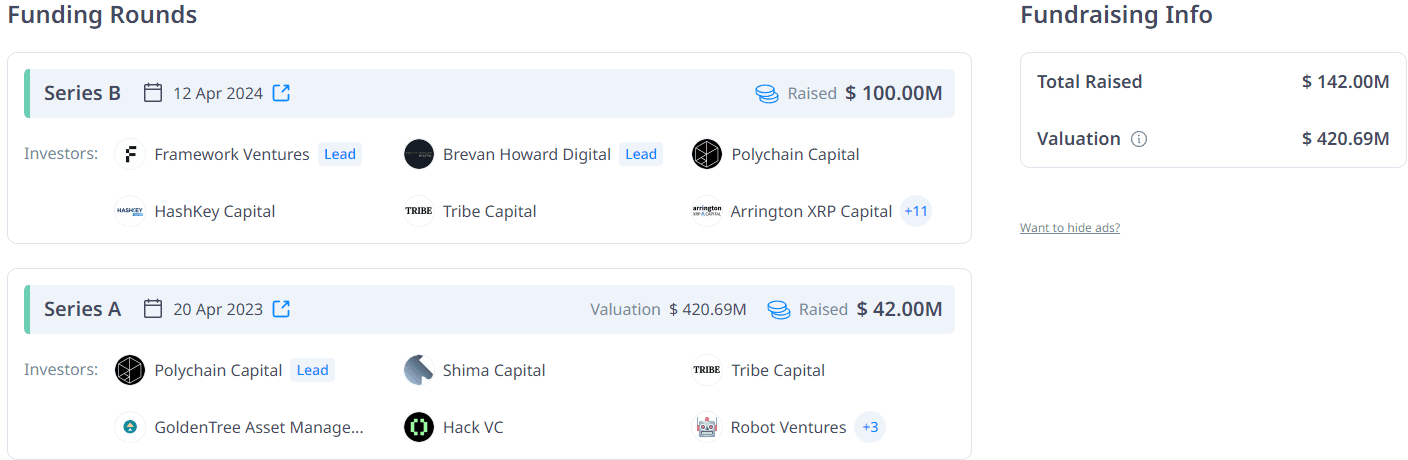Click the Series A raised coins icon

[x=779, y=309]
